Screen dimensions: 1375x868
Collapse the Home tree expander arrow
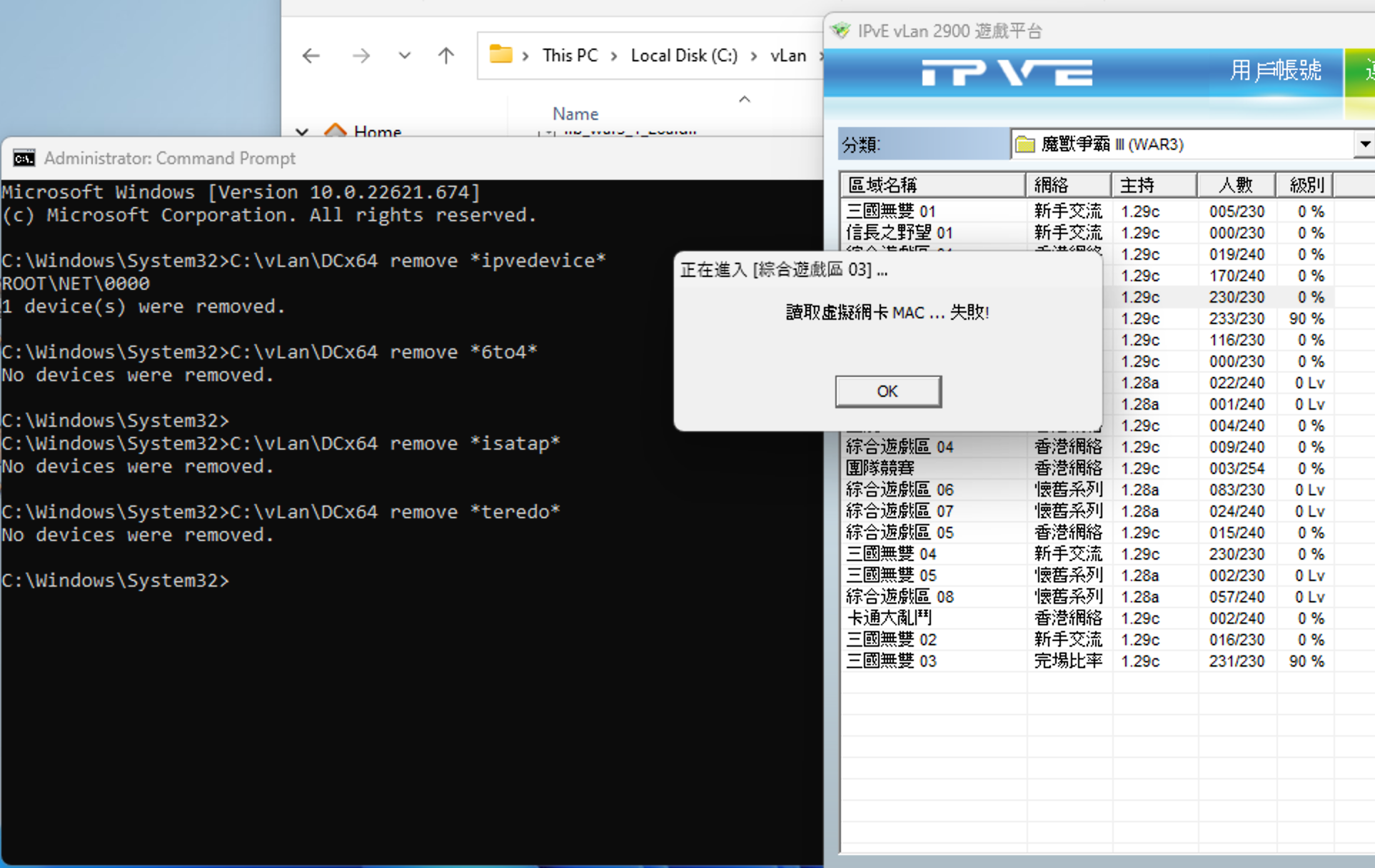[x=302, y=131]
